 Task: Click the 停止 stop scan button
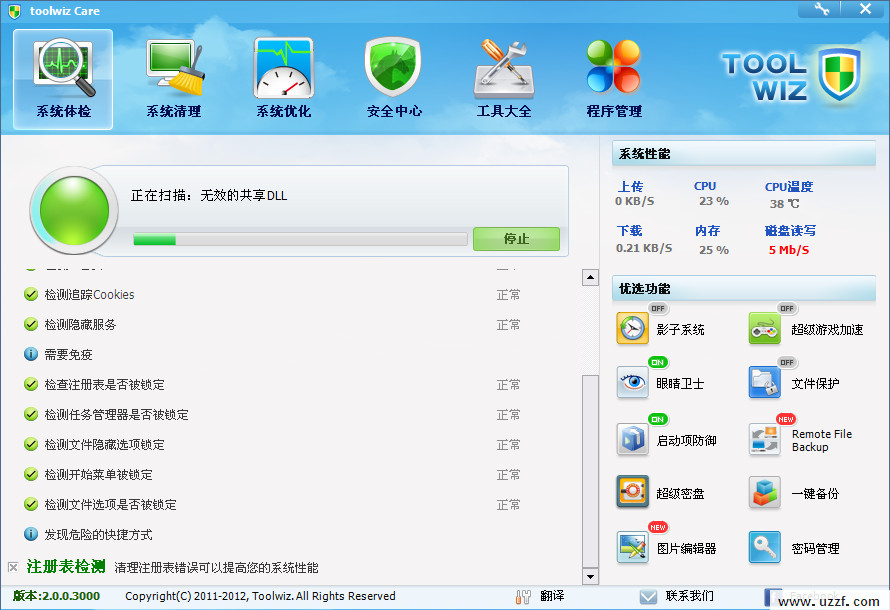coord(516,239)
